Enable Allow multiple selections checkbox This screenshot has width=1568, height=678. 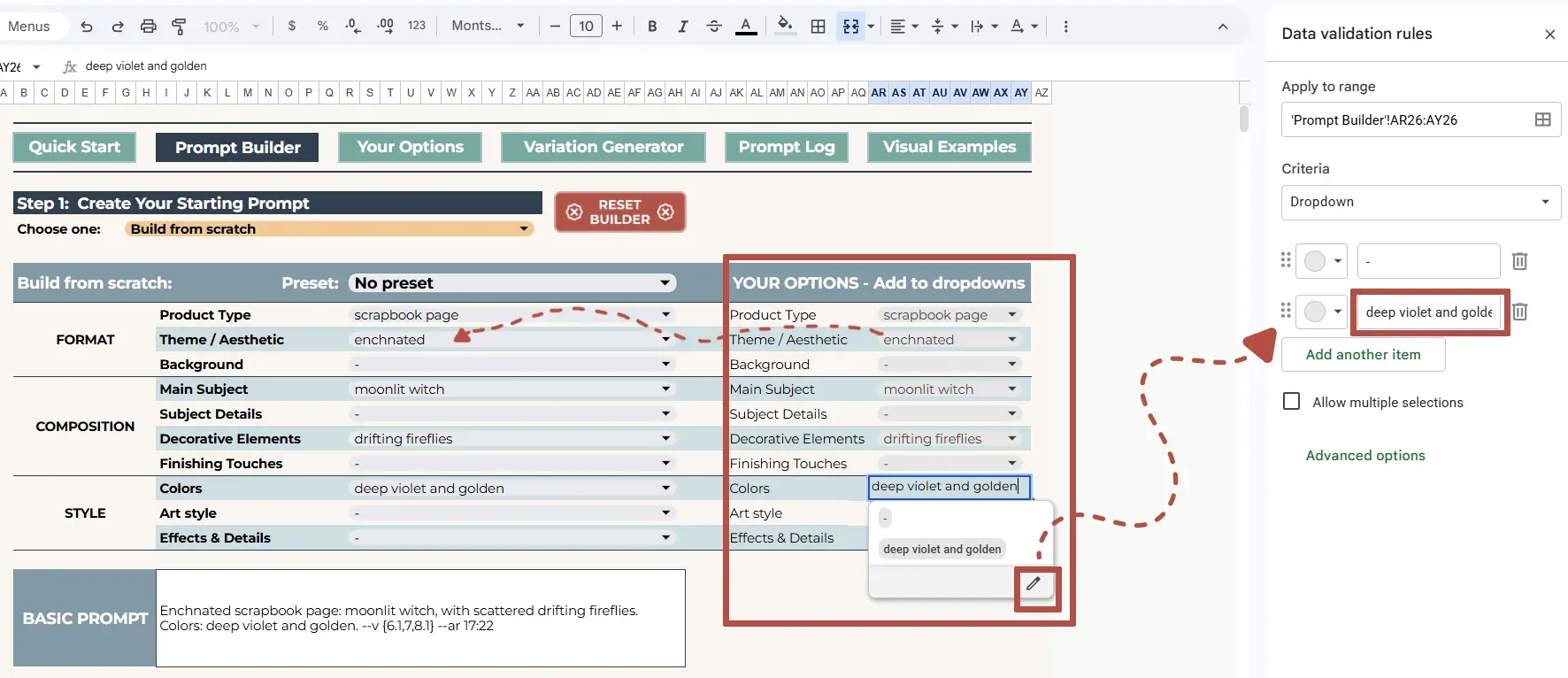coord(1292,402)
